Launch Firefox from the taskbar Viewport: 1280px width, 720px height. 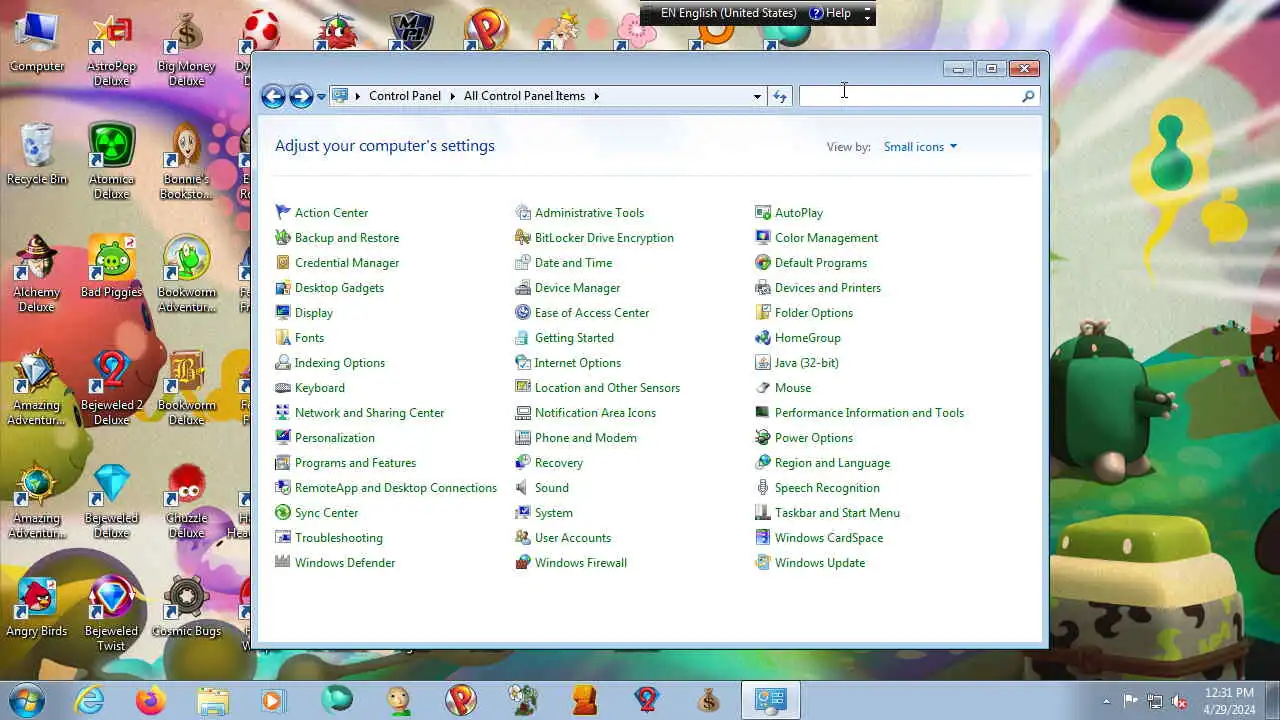click(x=151, y=701)
